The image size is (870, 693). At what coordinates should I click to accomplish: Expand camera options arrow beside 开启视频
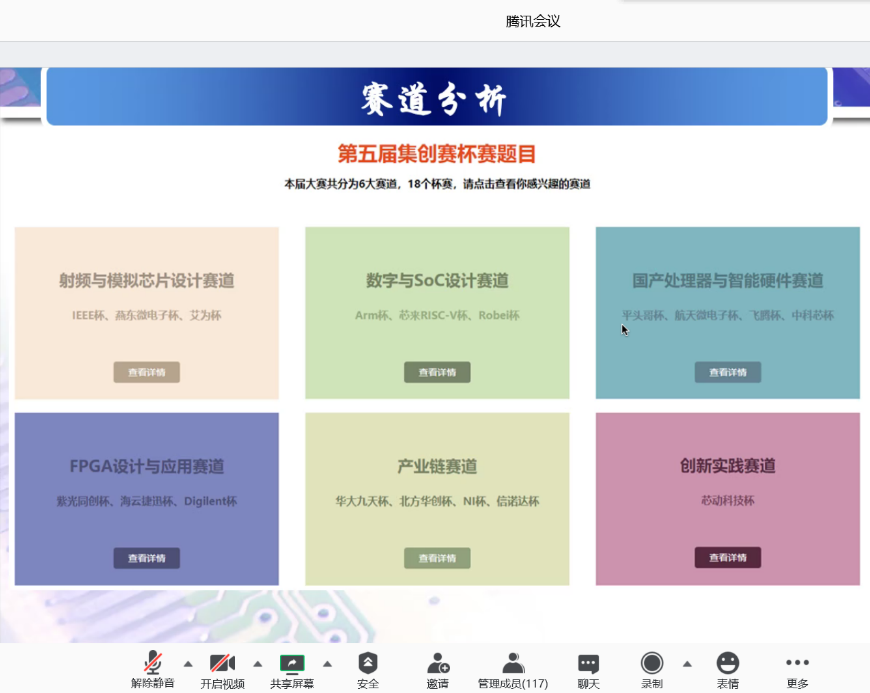click(x=256, y=663)
